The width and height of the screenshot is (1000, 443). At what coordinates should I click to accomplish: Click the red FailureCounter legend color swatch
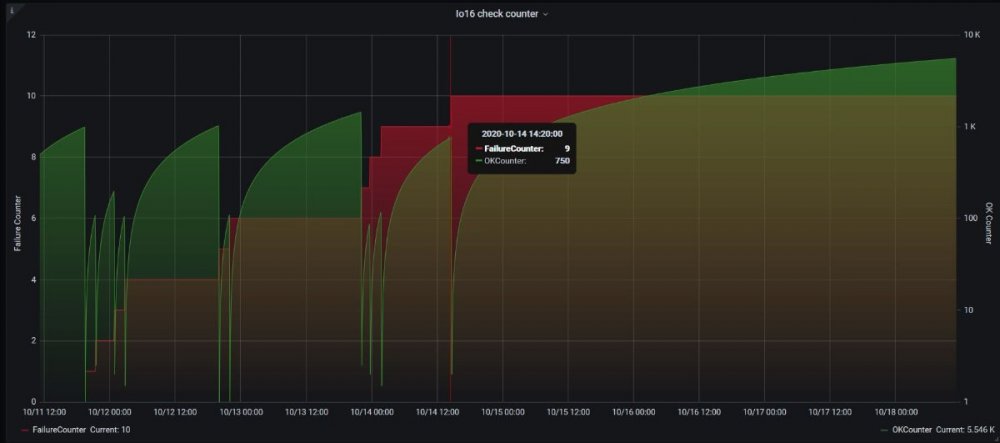tap(25, 429)
